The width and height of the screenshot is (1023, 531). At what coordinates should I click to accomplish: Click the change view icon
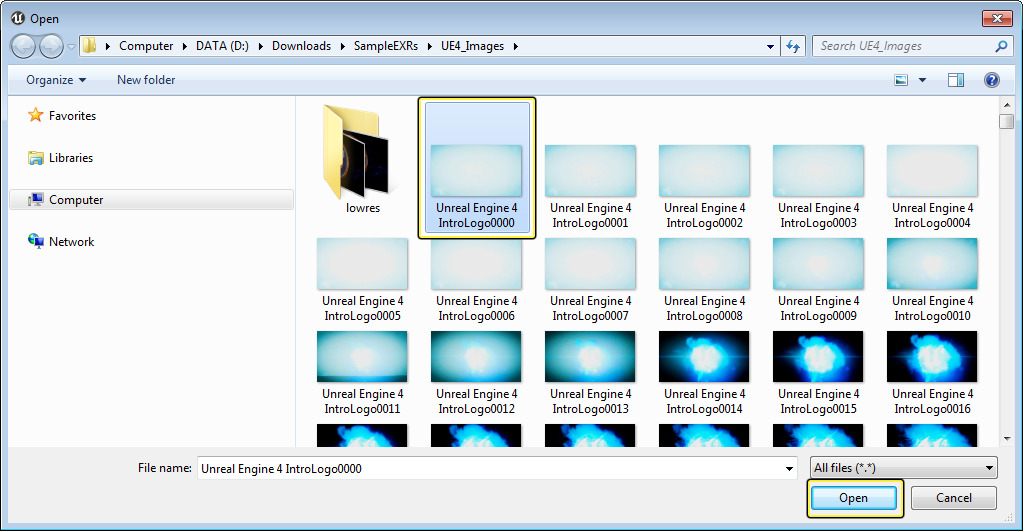[x=902, y=80]
